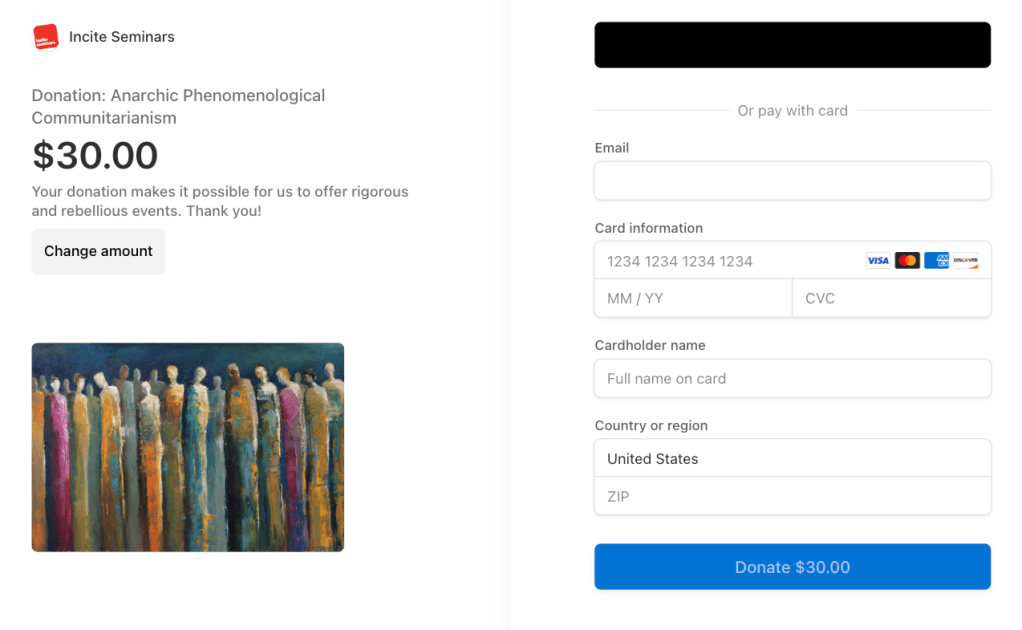1022x630 pixels.
Task: Click the Discover card icon
Action: pos(965,261)
